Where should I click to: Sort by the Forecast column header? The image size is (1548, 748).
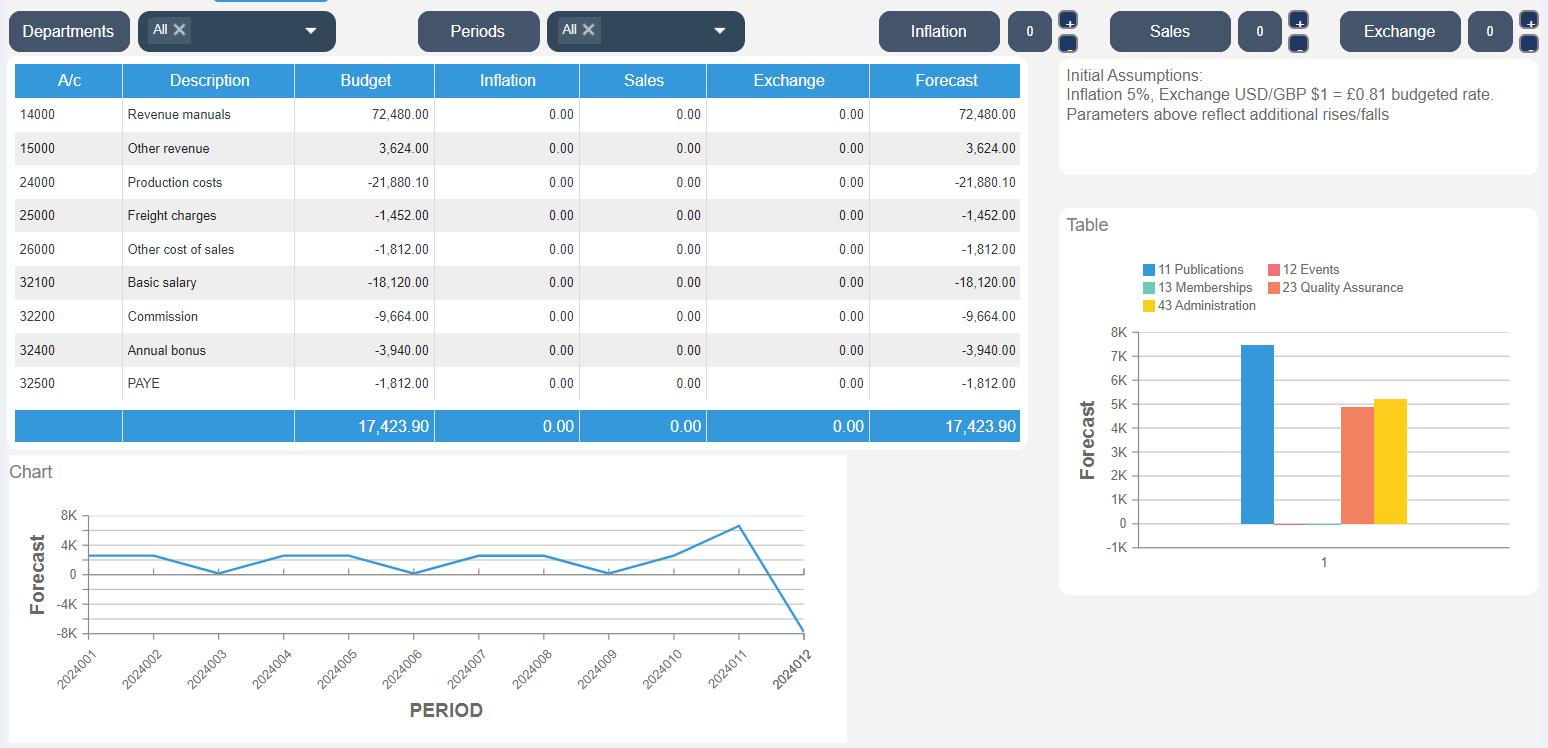(x=945, y=81)
